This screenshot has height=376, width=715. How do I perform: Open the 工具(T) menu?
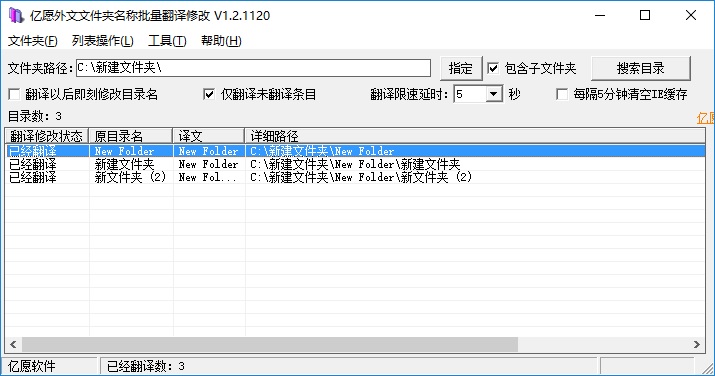pos(167,41)
